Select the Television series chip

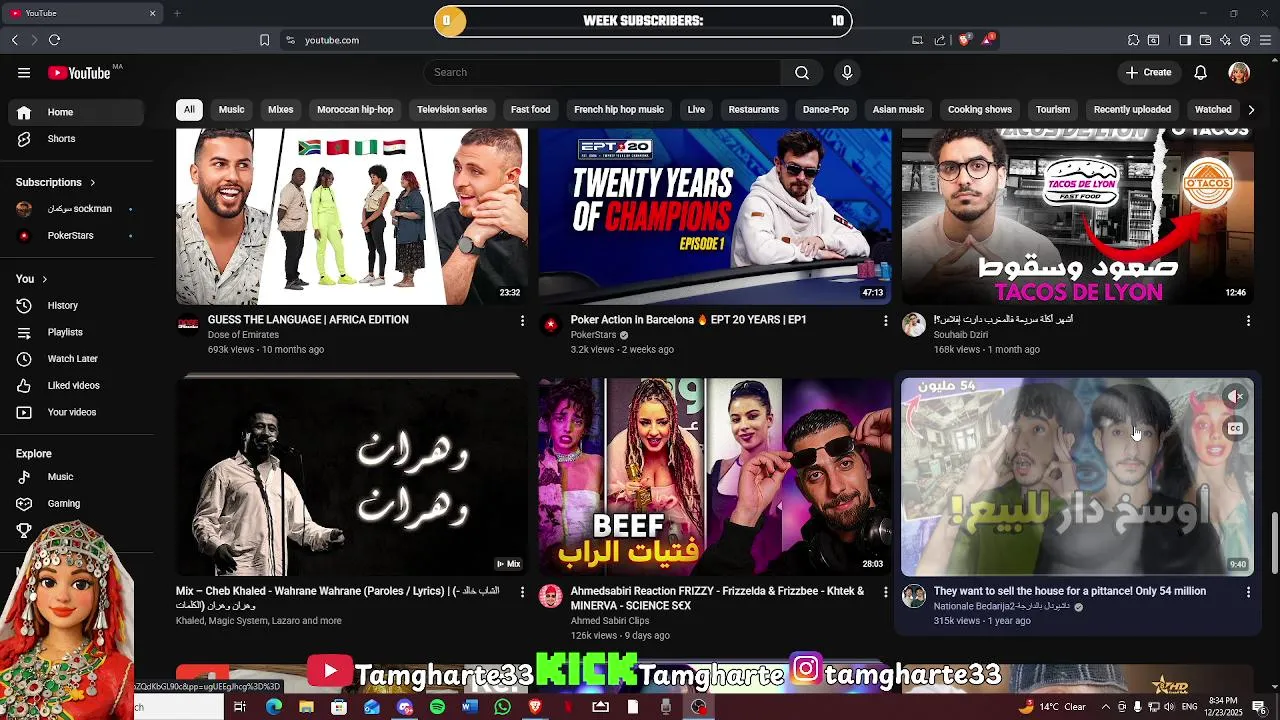[452, 109]
